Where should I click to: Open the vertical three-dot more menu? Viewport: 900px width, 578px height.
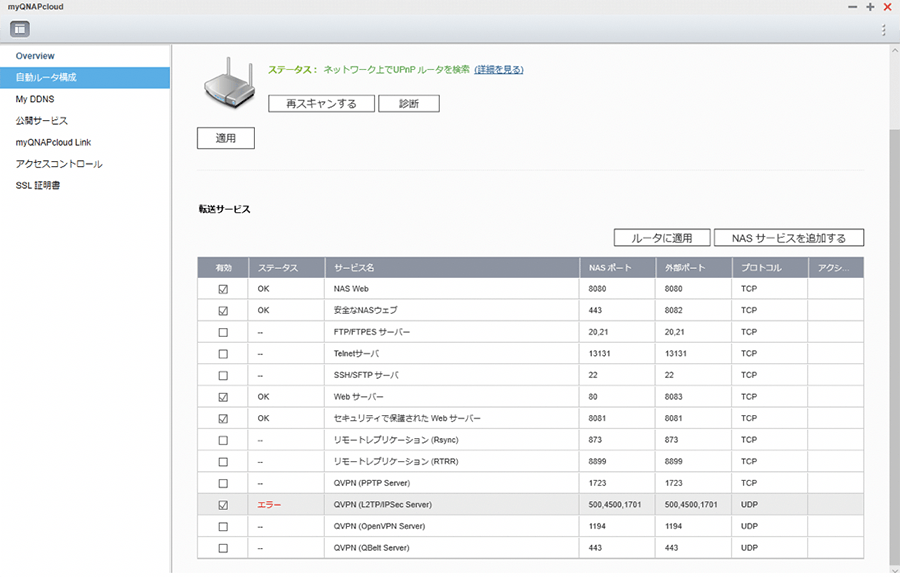(x=883, y=30)
